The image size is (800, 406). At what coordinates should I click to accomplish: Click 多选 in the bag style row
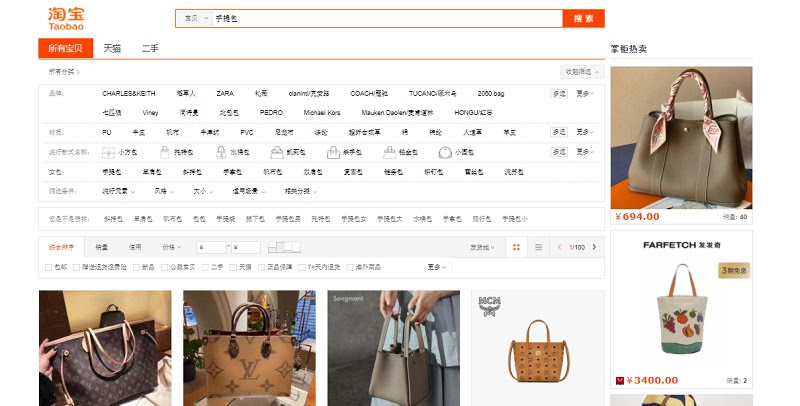[x=559, y=152]
